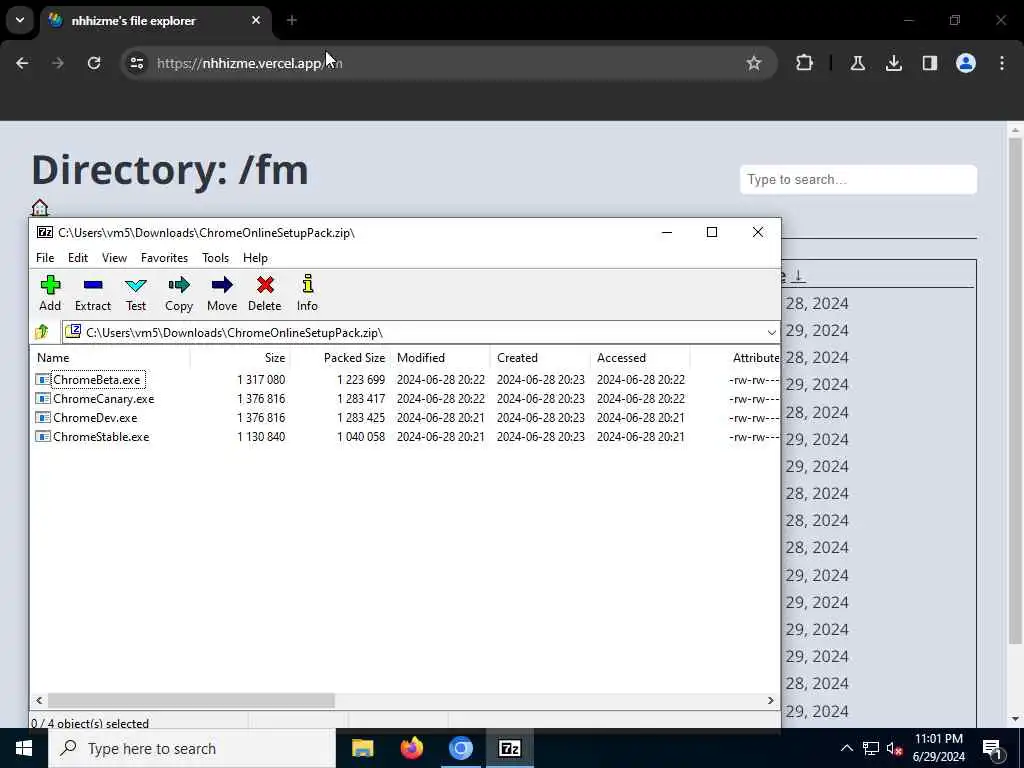The height and width of the screenshot is (768, 1024).
Task: Sort by the Size column header
Action: (x=240, y=358)
